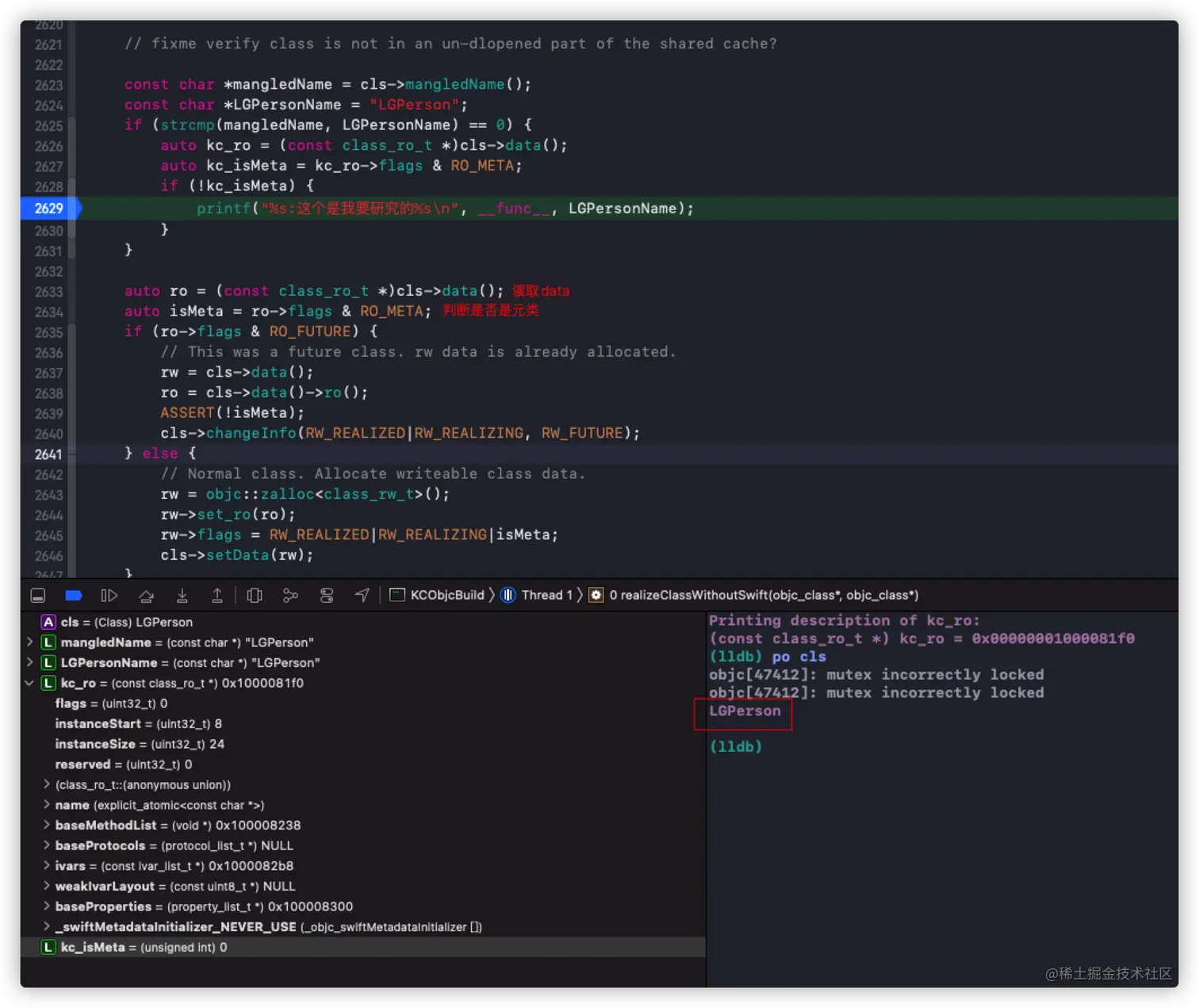The height and width of the screenshot is (1008, 1199).
Task: Expand the ivars member
Action: pyautogui.click(x=47, y=866)
